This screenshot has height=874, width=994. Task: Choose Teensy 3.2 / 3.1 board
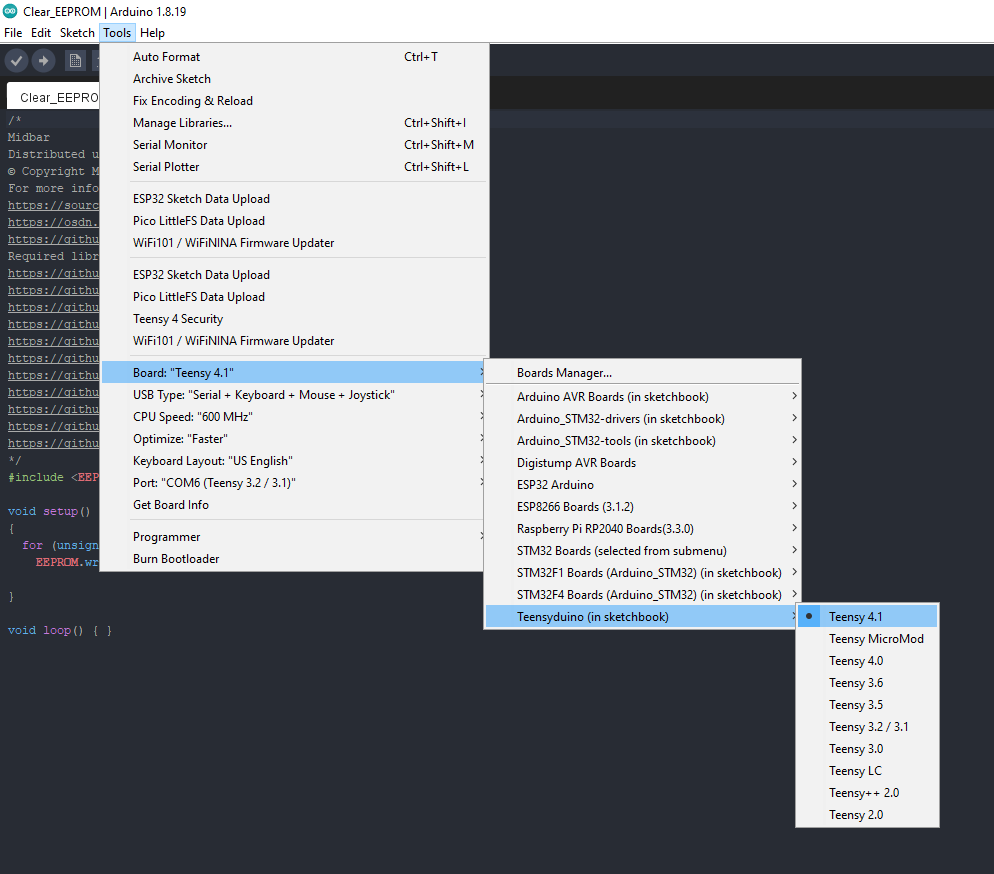[867, 727]
